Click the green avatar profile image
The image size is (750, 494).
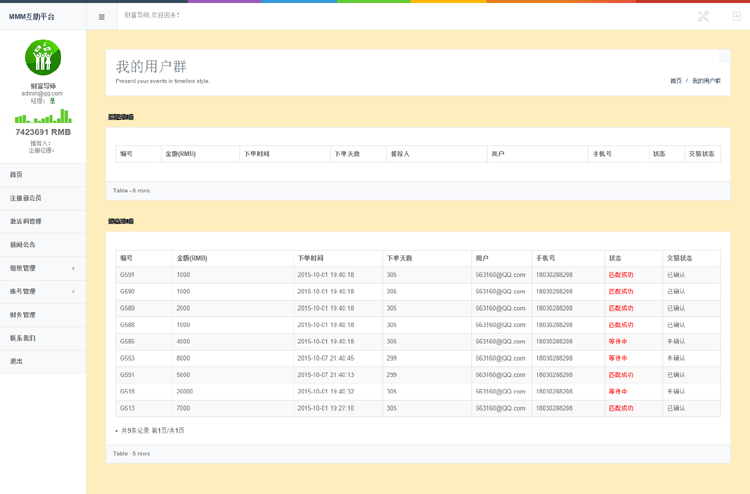(43, 57)
